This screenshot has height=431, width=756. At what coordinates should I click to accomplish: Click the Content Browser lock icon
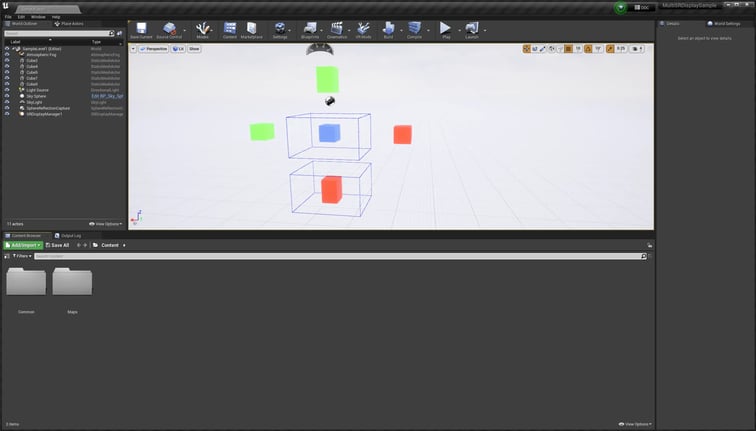[649, 245]
